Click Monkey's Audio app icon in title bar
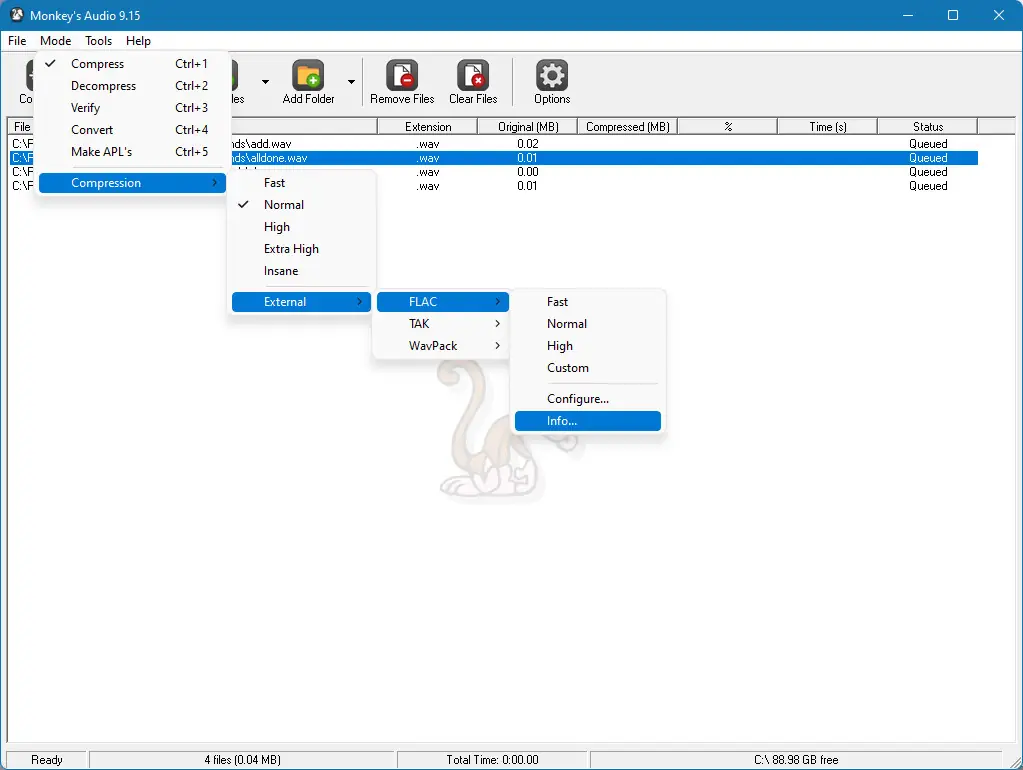This screenshot has height=770, width=1023. [16, 15]
